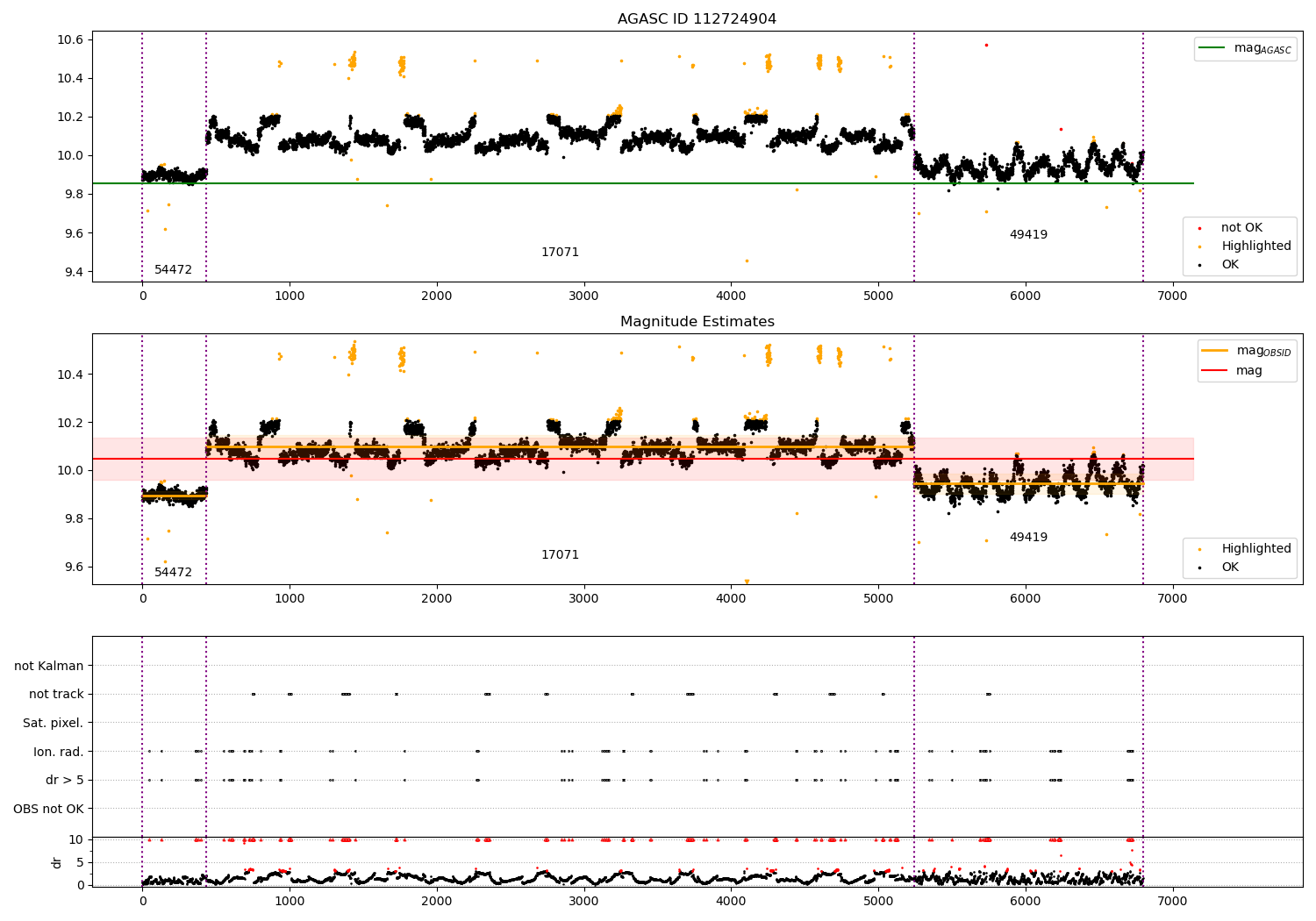Click the 'Ion. rad.' axis label
This screenshot has width=1316, height=921.
tap(59, 752)
